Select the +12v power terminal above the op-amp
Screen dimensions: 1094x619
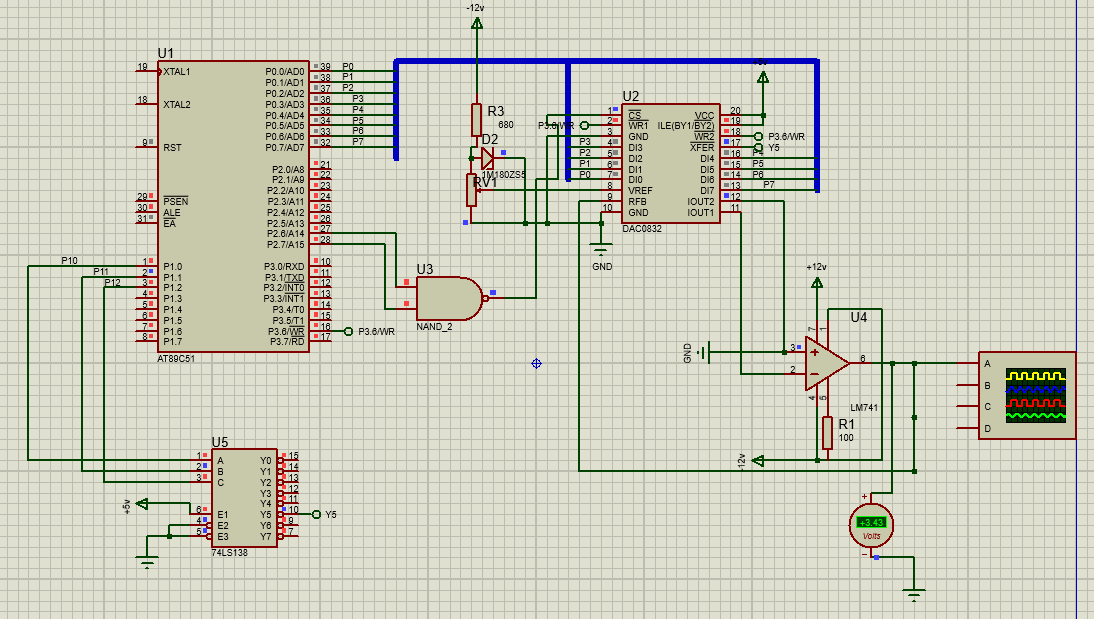coord(817,283)
